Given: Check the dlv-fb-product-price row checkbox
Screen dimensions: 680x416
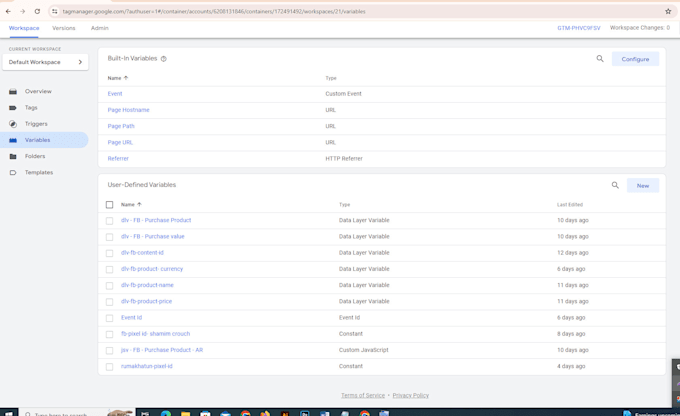Looking at the screenshot, I should [109, 302].
